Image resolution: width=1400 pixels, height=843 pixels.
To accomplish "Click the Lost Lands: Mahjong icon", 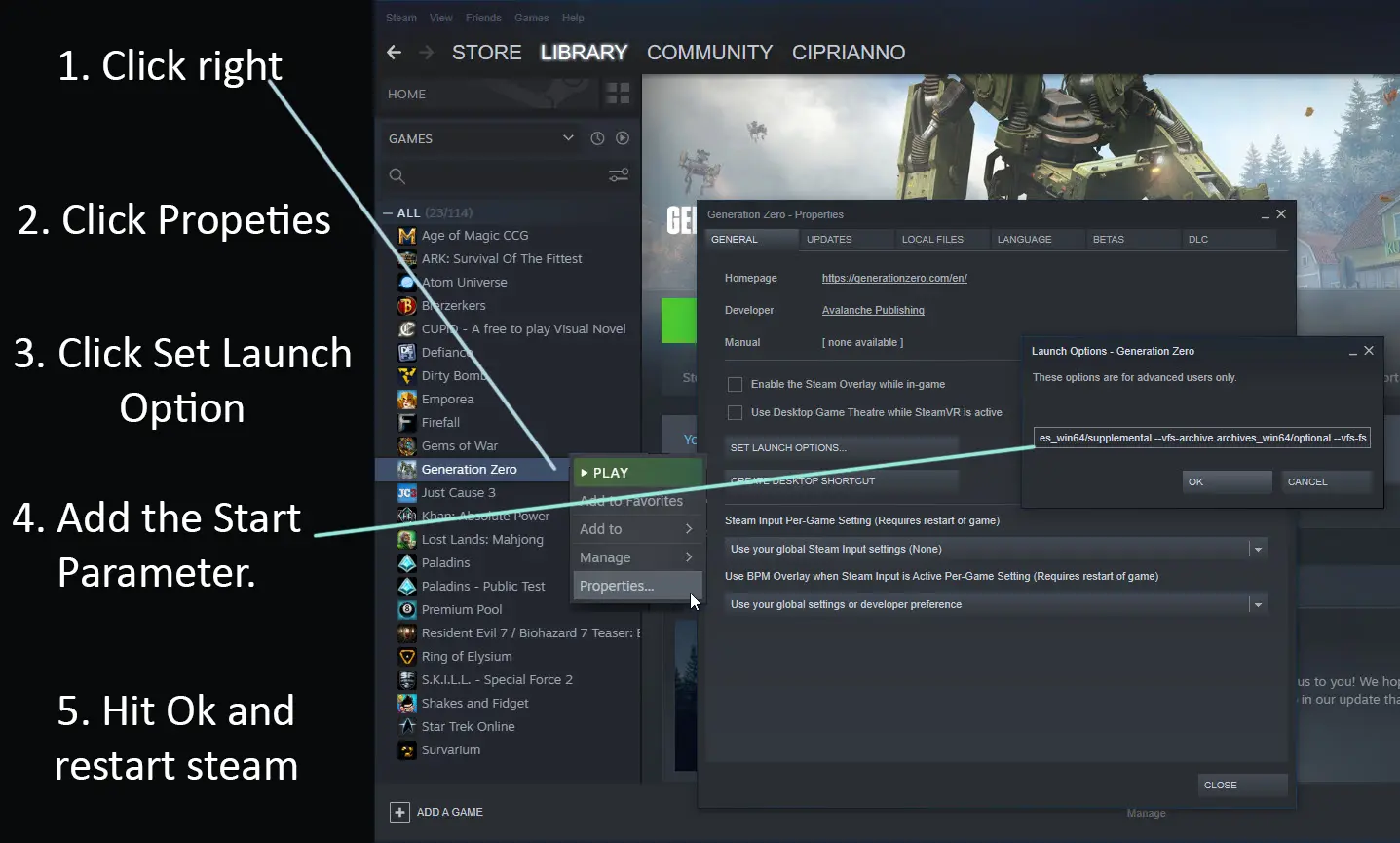I will (x=407, y=540).
